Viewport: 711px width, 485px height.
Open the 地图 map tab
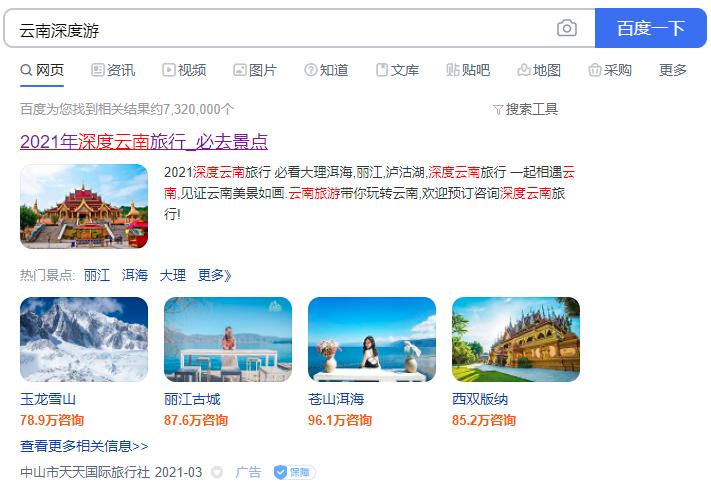tap(539, 70)
